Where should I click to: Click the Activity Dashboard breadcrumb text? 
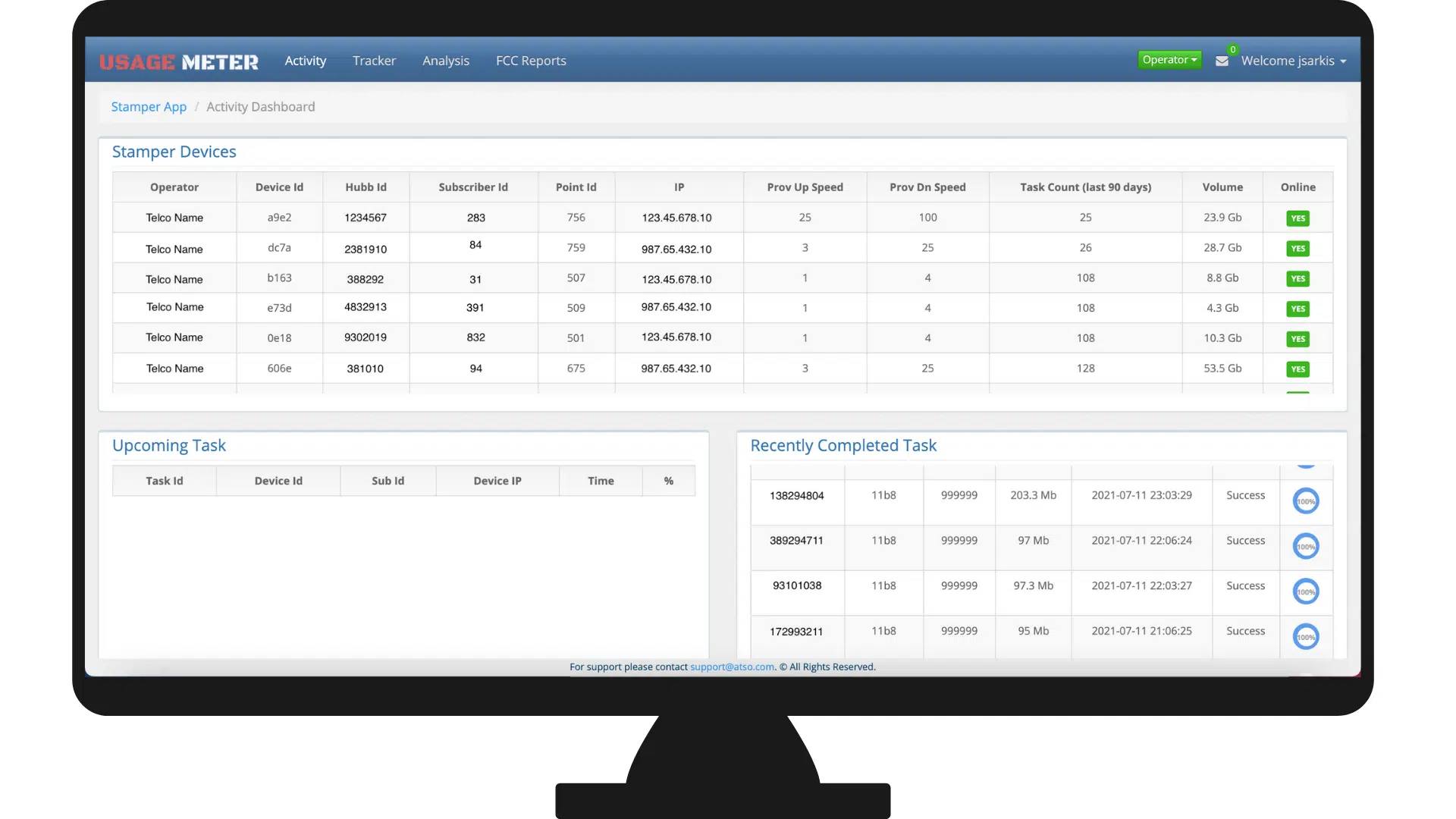[261, 107]
